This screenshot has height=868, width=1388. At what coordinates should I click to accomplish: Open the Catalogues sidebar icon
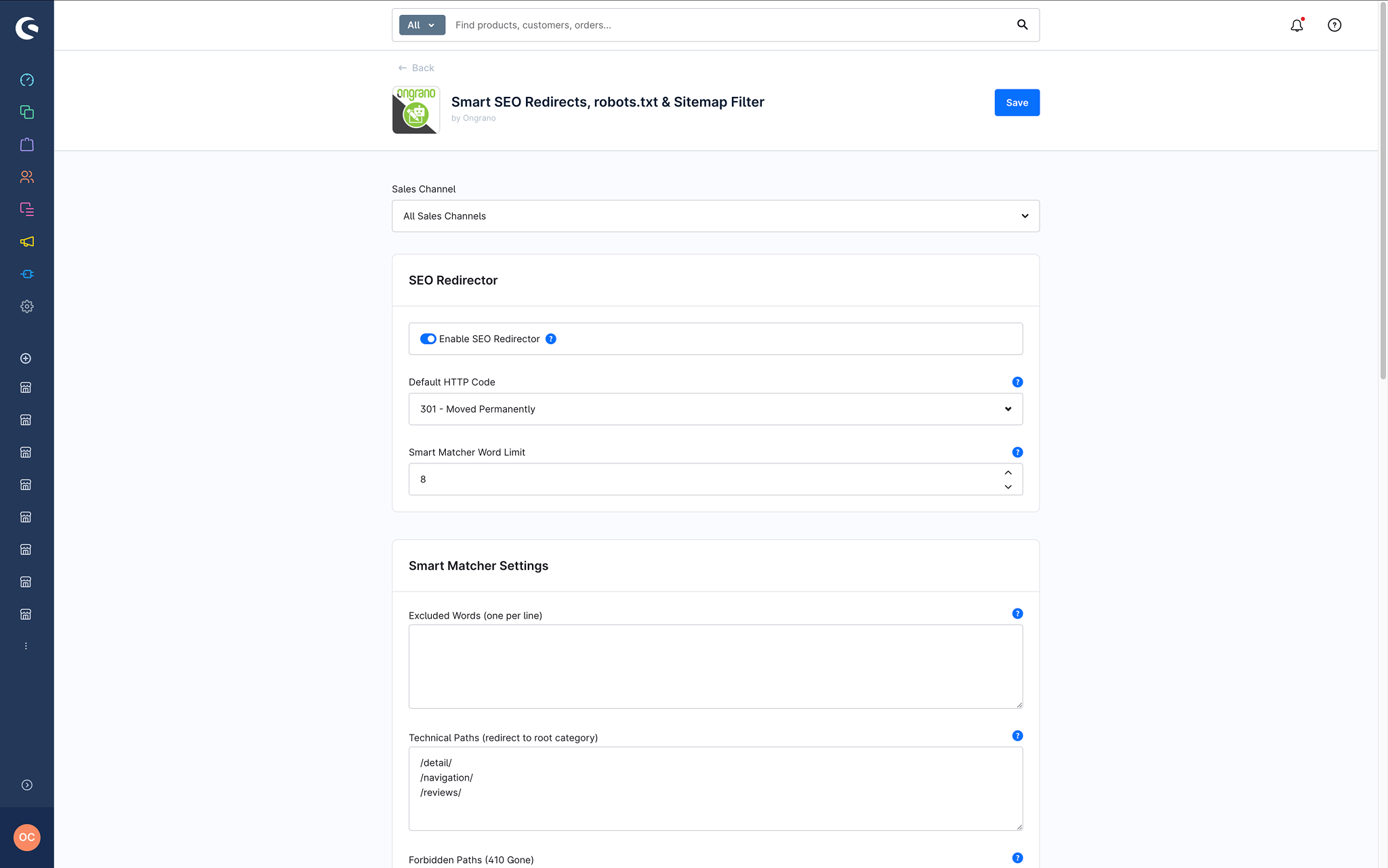tap(27, 112)
